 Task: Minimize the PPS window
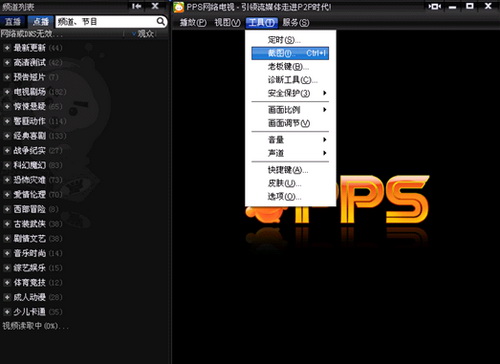pos(453,7)
